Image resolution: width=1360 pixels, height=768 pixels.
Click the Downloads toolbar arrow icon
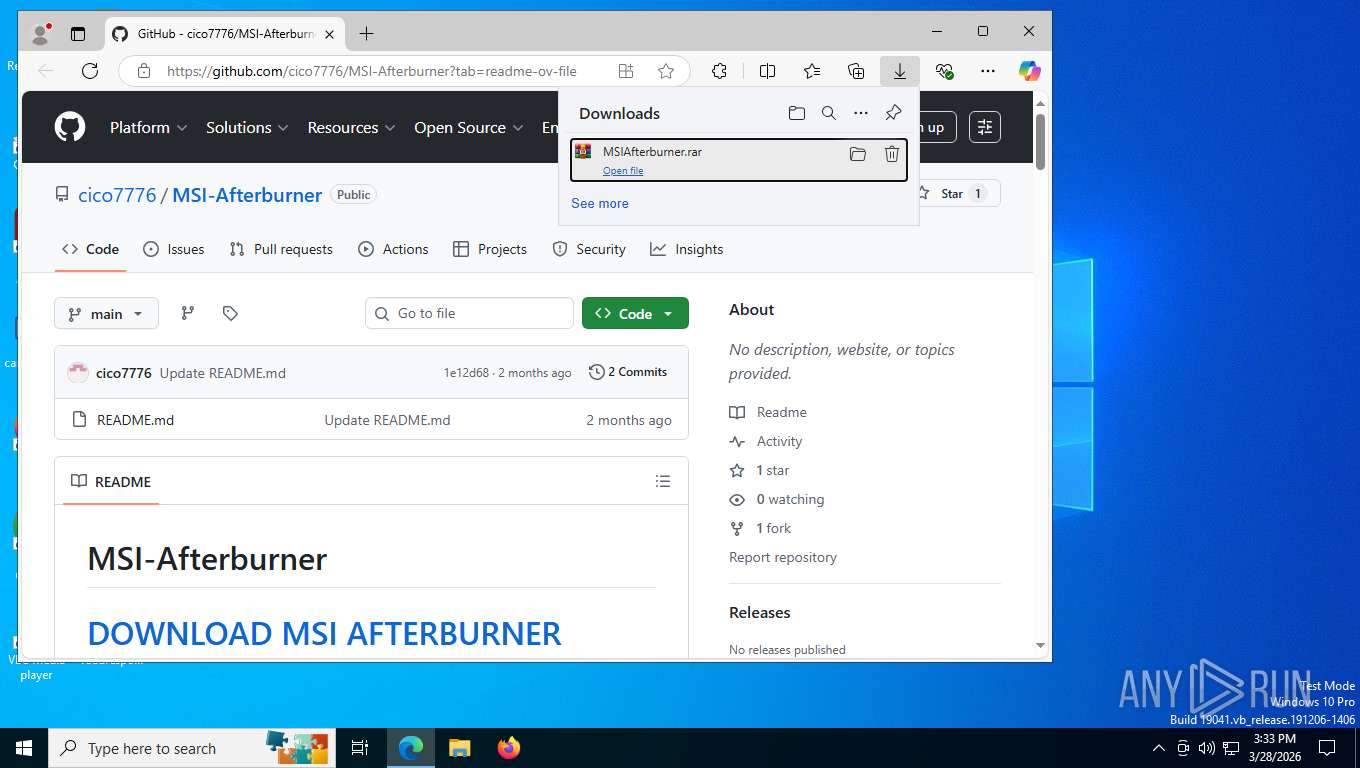pos(900,71)
